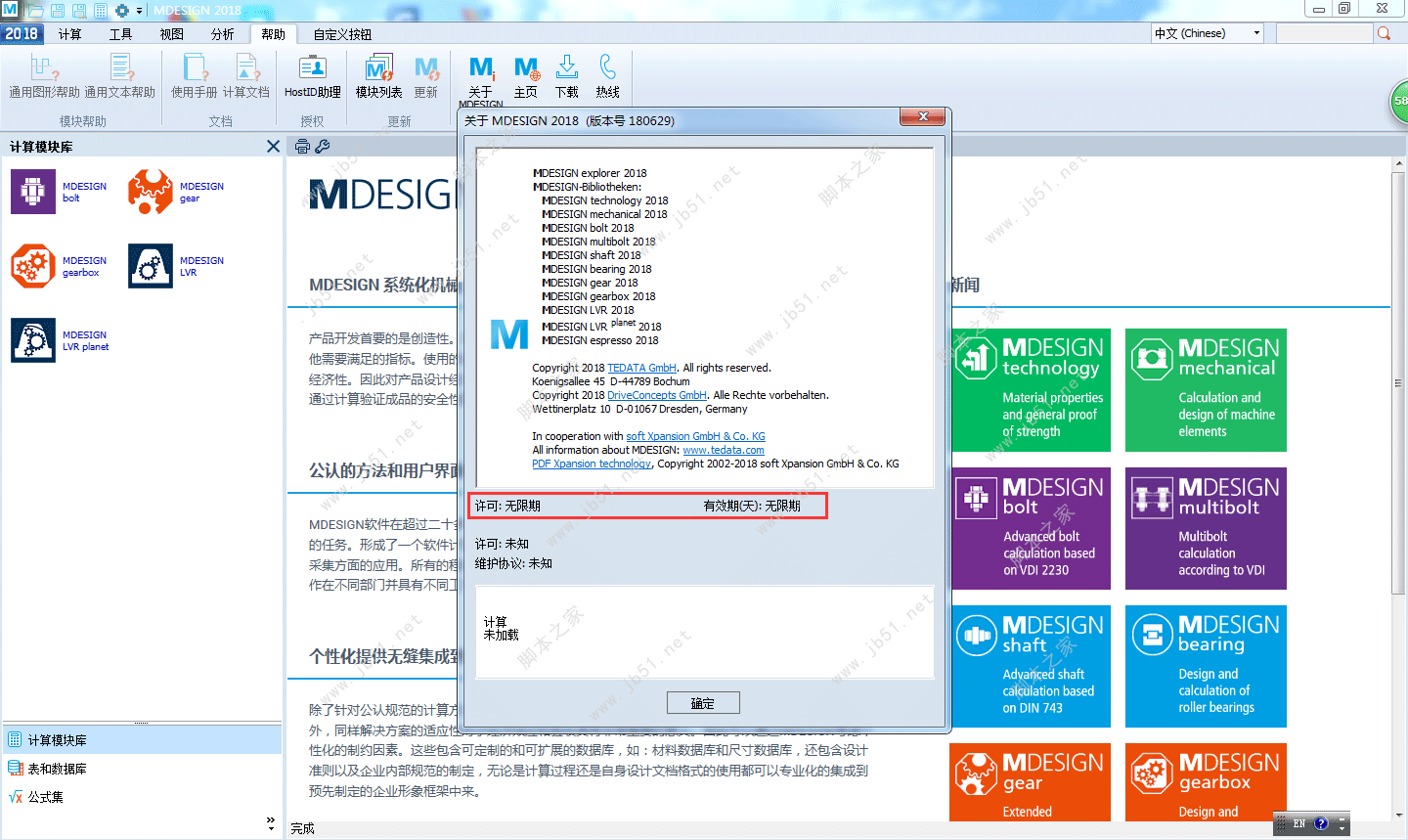Click the print icon above content area
The image size is (1408, 840).
(302, 146)
